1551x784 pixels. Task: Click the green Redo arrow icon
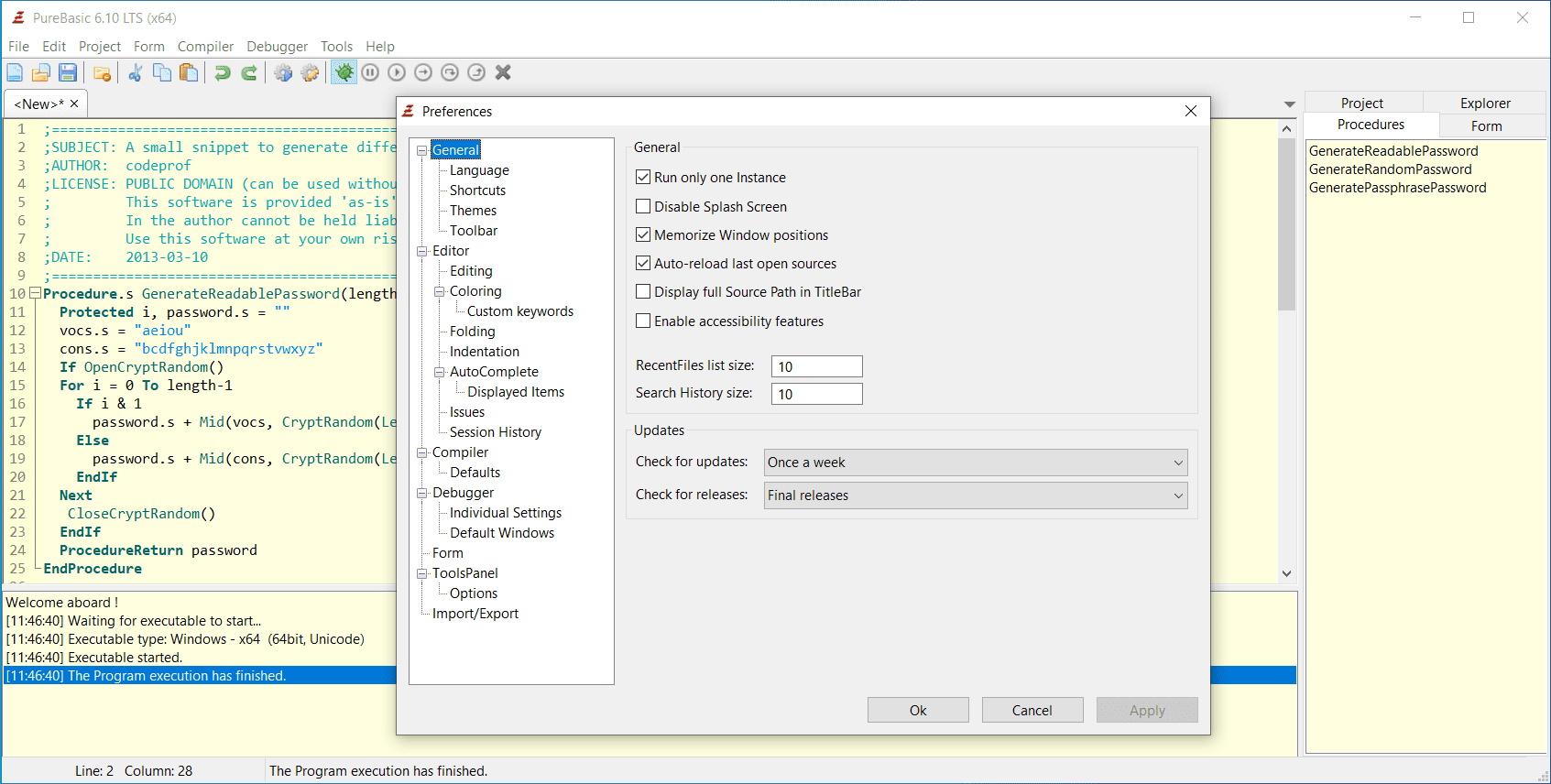pyautogui.click(x=249, y=73)
